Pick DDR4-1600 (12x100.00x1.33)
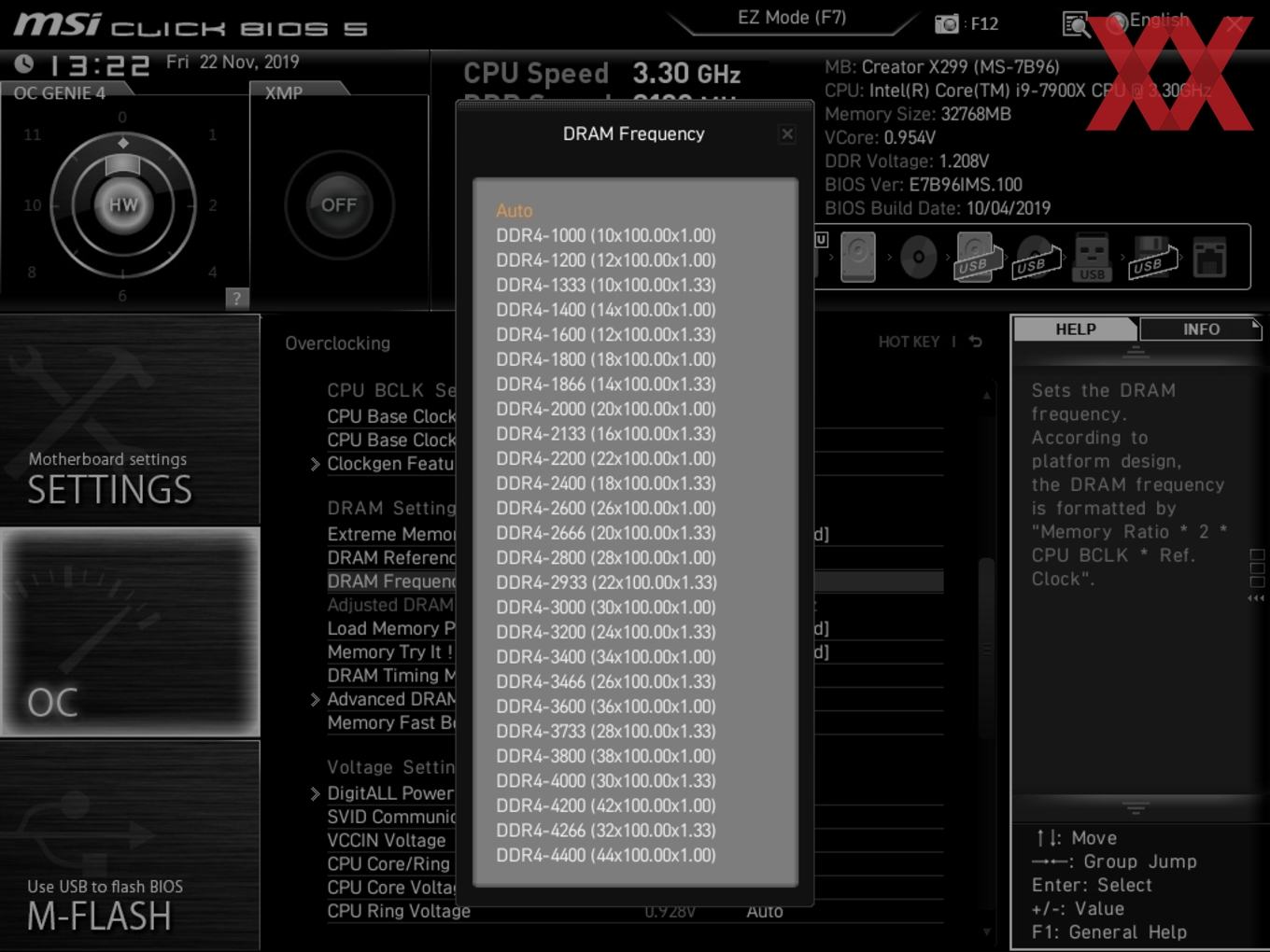The width and height of the screenshot is (1270, 952). (x=606, y=334)
